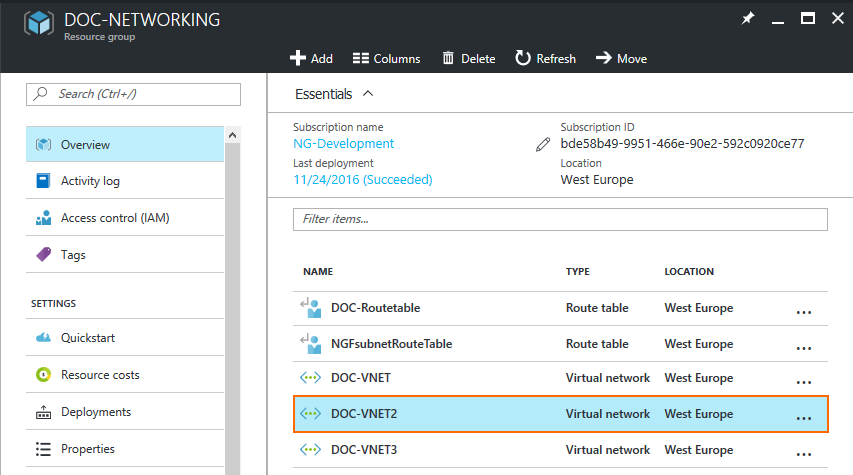This screenshot has width=853, height=475.
Task: Open the ellipsis menu for DOC-VNET3
Action: (x=804, y=454)
